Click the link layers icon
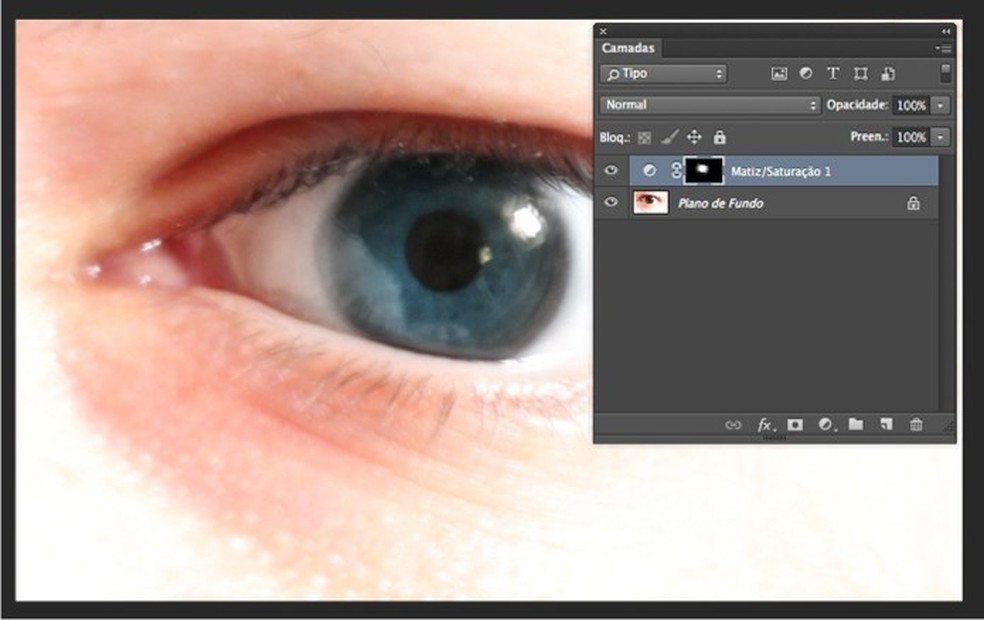The image size is (984, 620). click(x=733, y=425)
